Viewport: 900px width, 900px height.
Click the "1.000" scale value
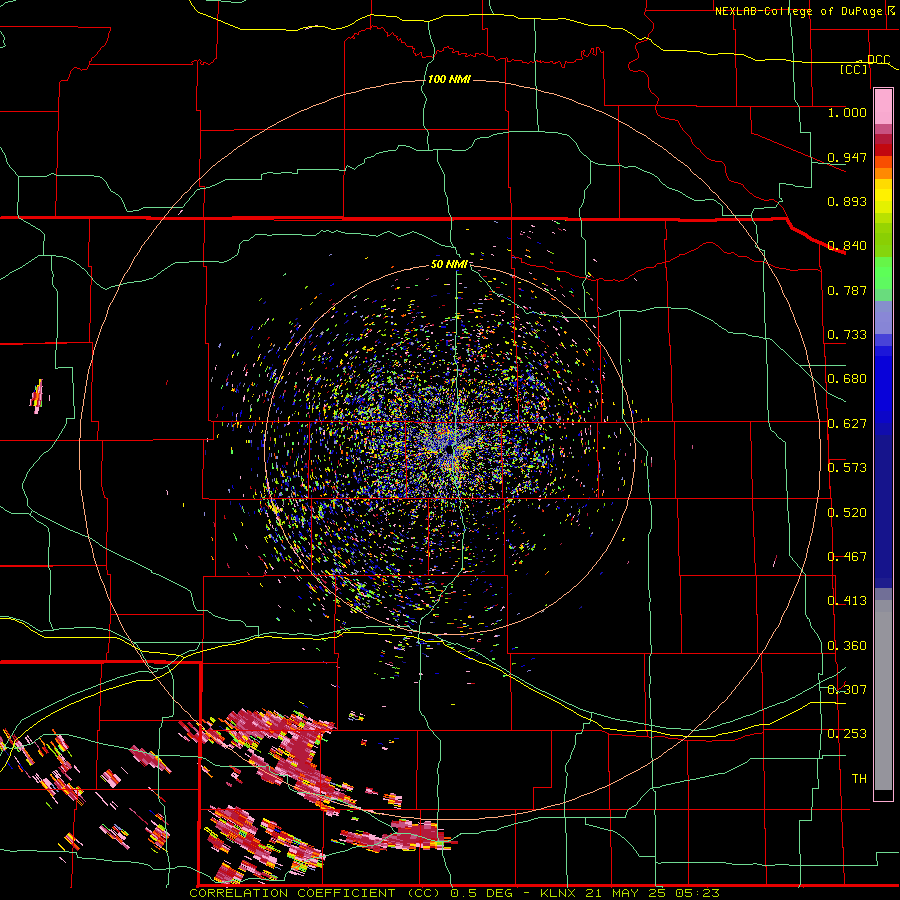pos(847,112)
